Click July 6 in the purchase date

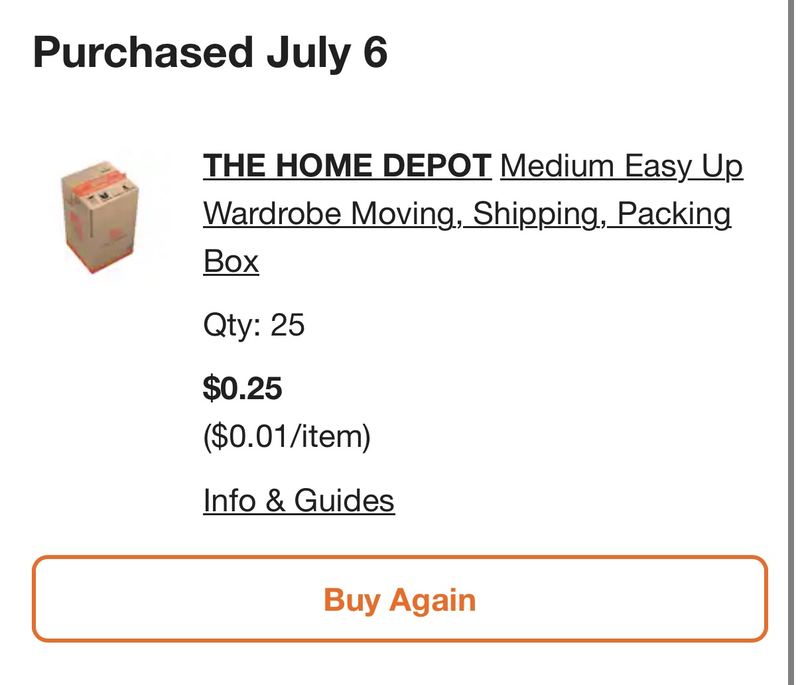[327, 54]
